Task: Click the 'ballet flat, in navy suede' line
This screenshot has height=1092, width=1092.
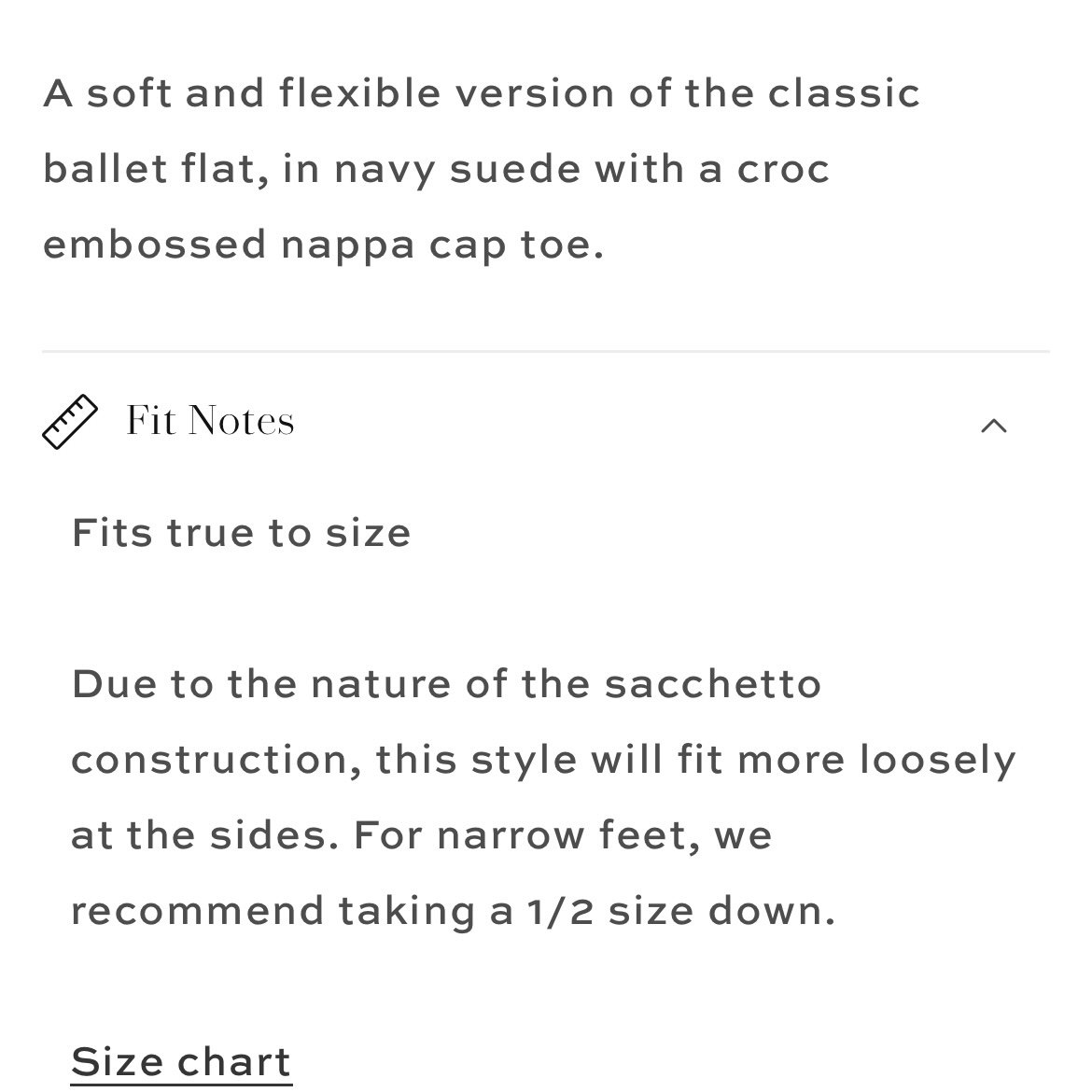Action: (437, 170)
